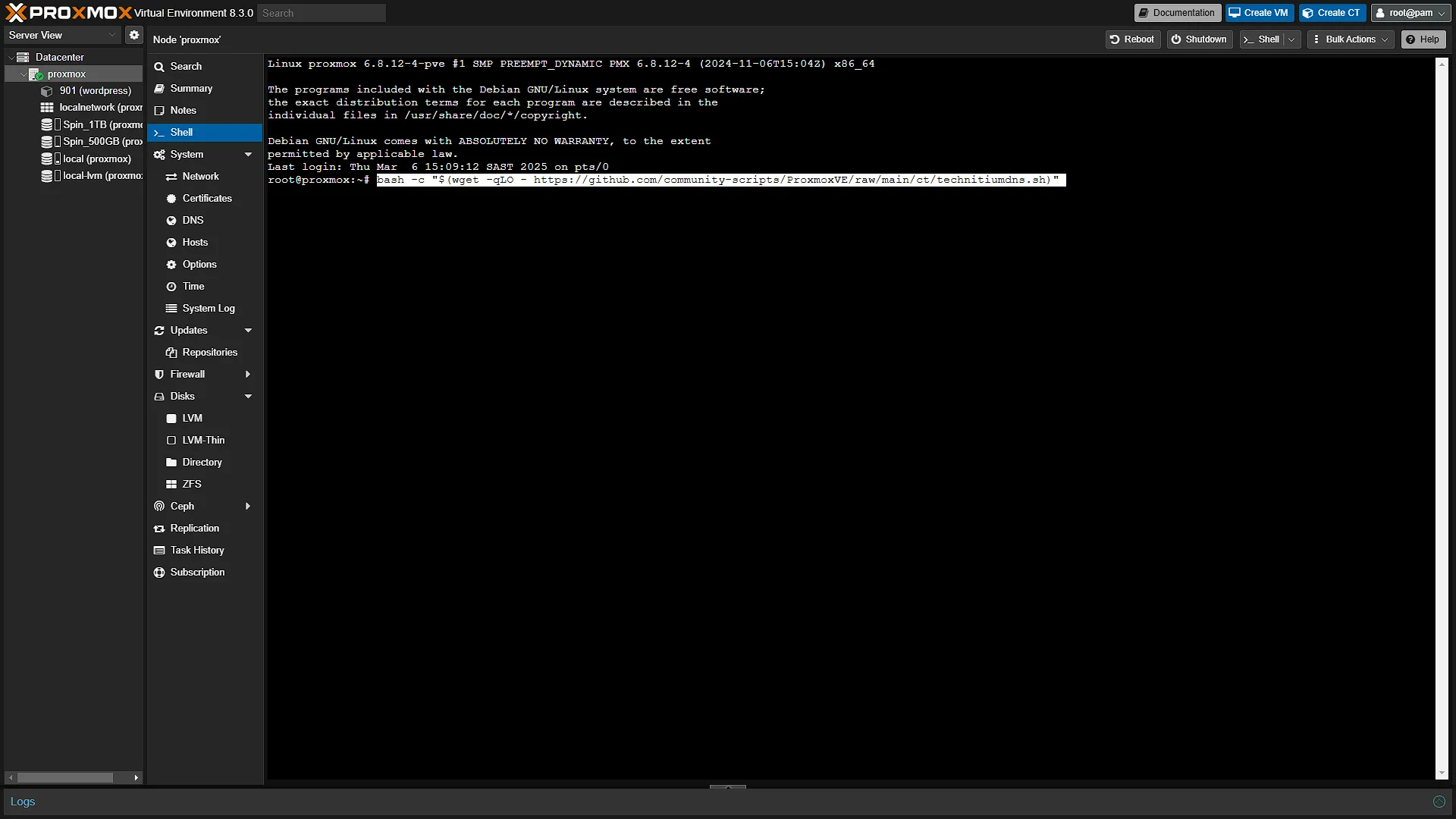Screen dimensions: 1456x819
Task: Click the Search magnifier icon in node menu
Action: click(x=159, y=67)
